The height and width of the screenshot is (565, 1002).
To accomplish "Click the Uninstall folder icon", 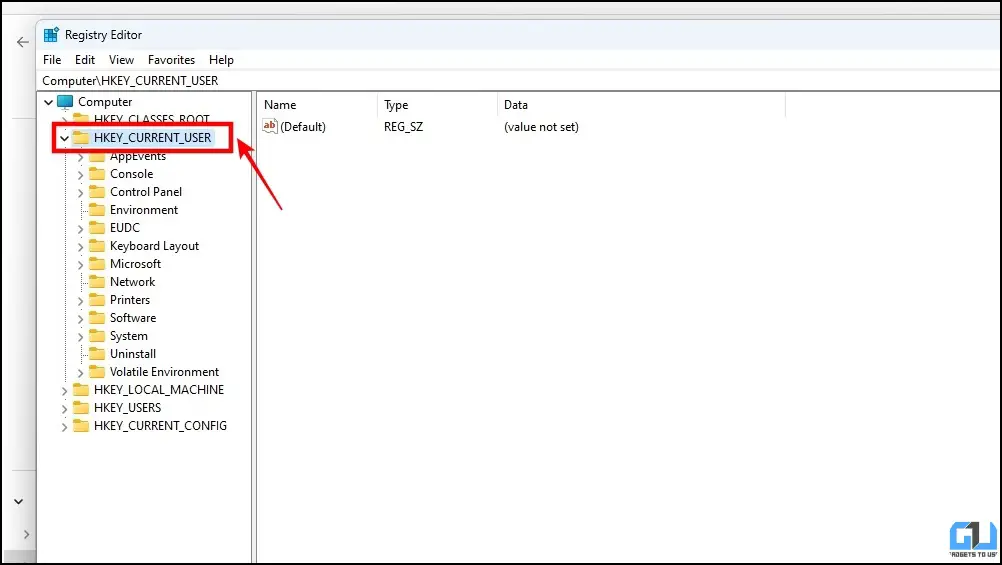I will pos(96,353).
